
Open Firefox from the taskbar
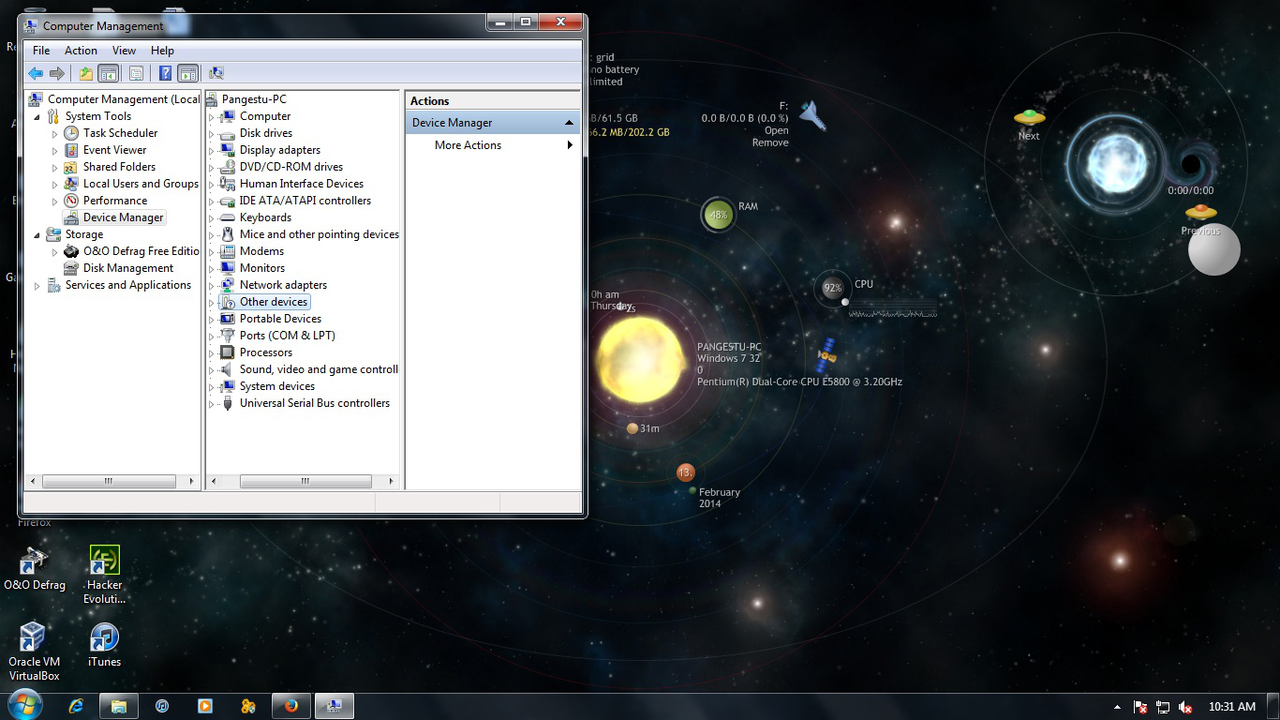pos(291,706)
